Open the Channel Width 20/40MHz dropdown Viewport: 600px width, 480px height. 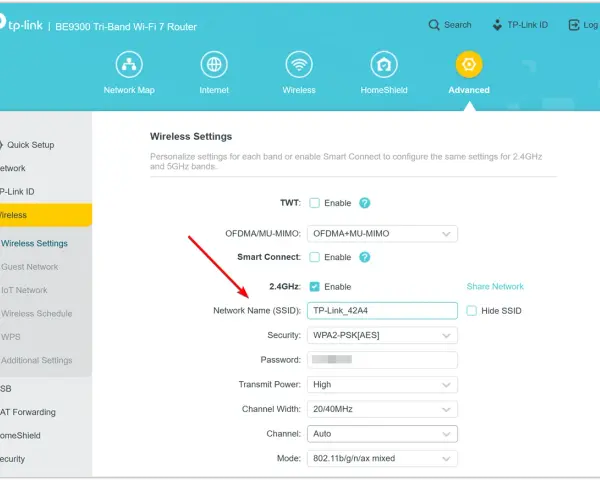pyautogui.click(x=382, y=409)
